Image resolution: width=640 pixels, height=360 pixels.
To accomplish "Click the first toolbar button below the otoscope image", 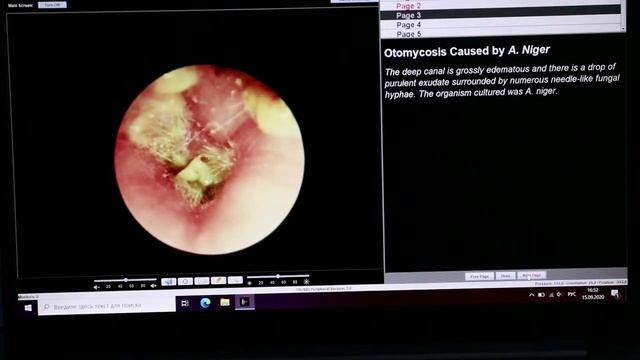I will pyautogui.click(x=169, y=281).
